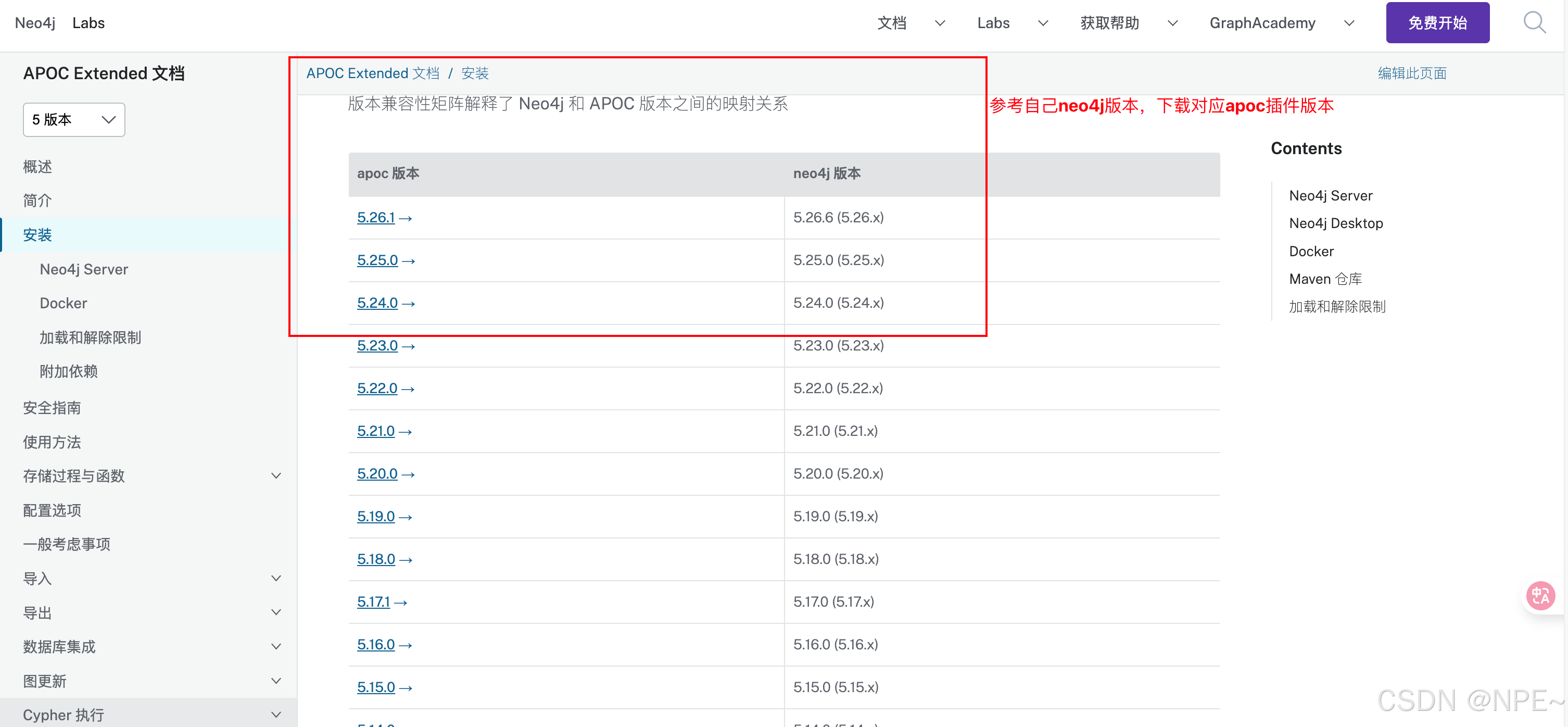Jump to Neo4j Server in Contents
This screenshot has height=727, width=1568.
[1330, 195]
